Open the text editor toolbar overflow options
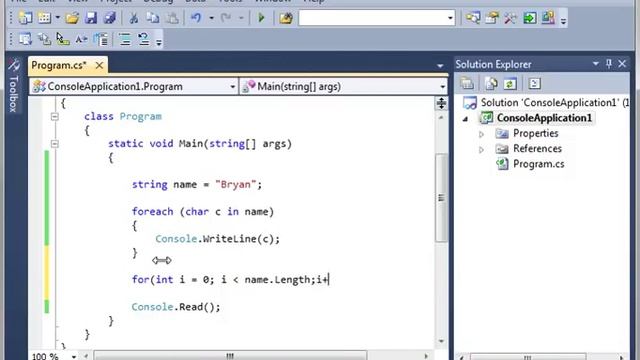 159,42
